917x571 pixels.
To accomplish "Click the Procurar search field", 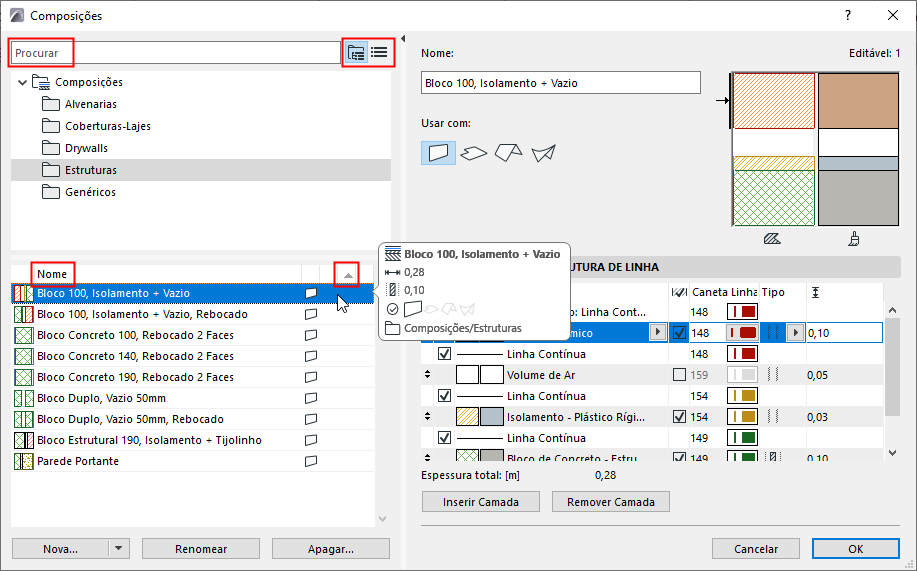I will click(x=175, y=53).
